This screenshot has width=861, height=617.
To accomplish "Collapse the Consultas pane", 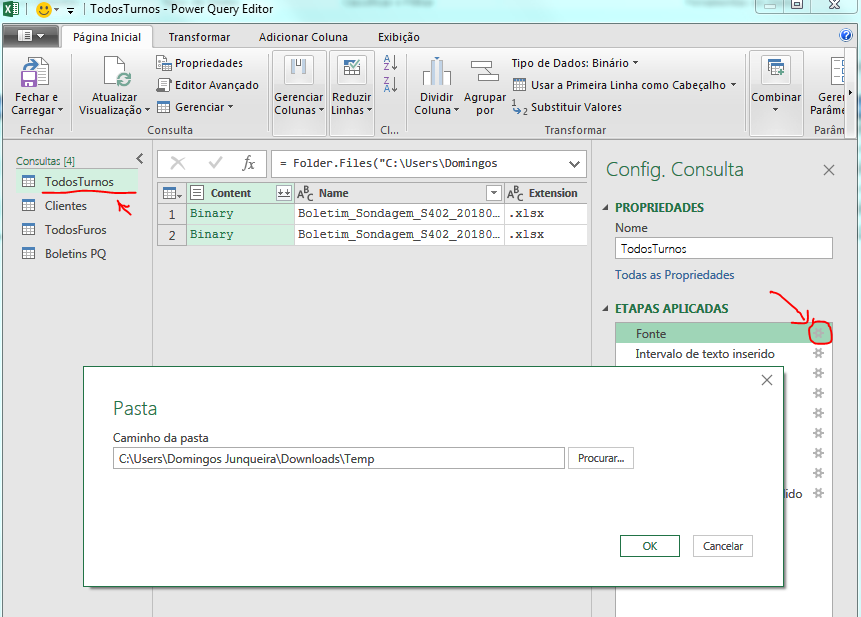I will pos(140,159).
